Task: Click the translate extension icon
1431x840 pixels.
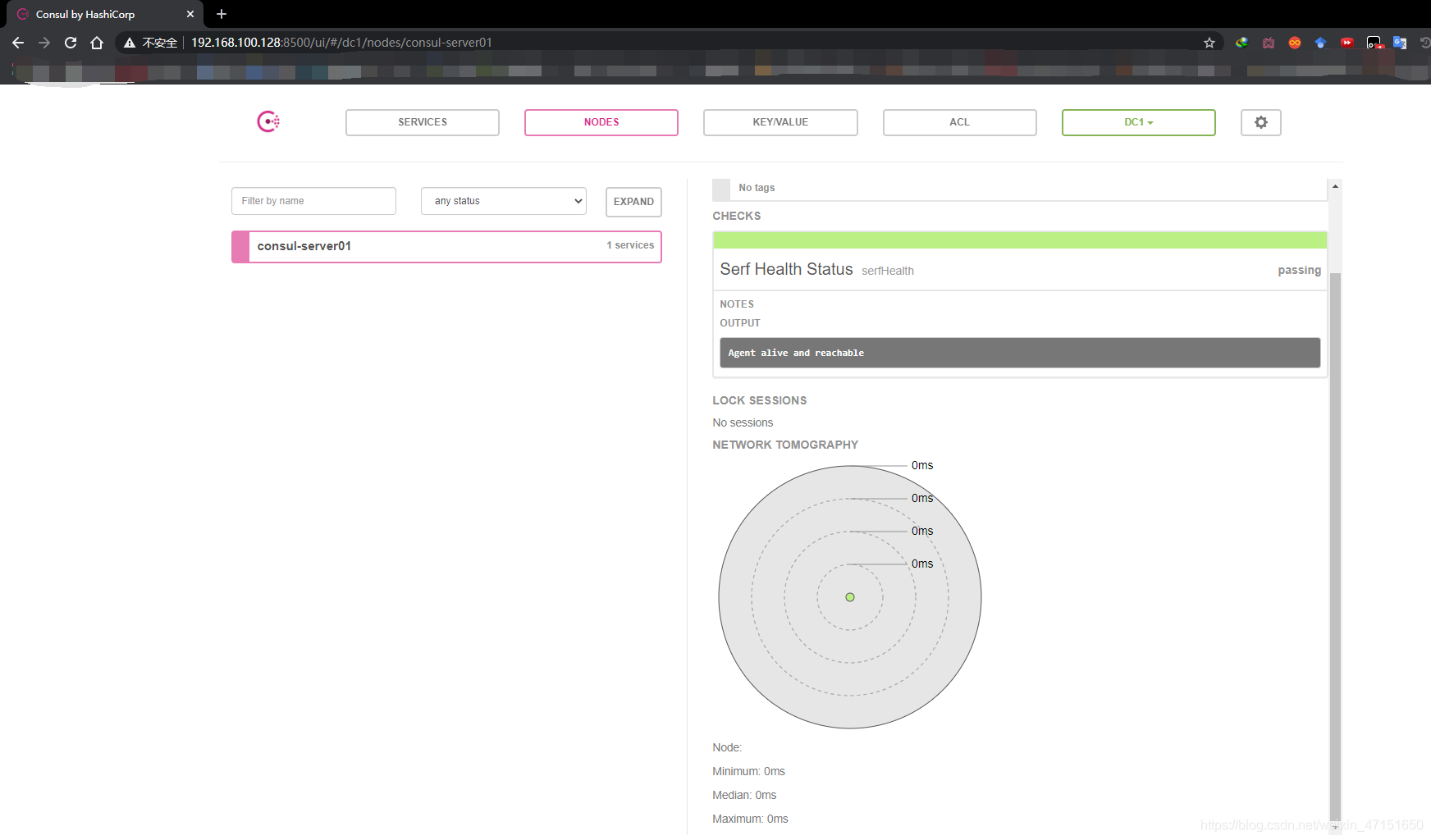Action: click(1400, 43)
